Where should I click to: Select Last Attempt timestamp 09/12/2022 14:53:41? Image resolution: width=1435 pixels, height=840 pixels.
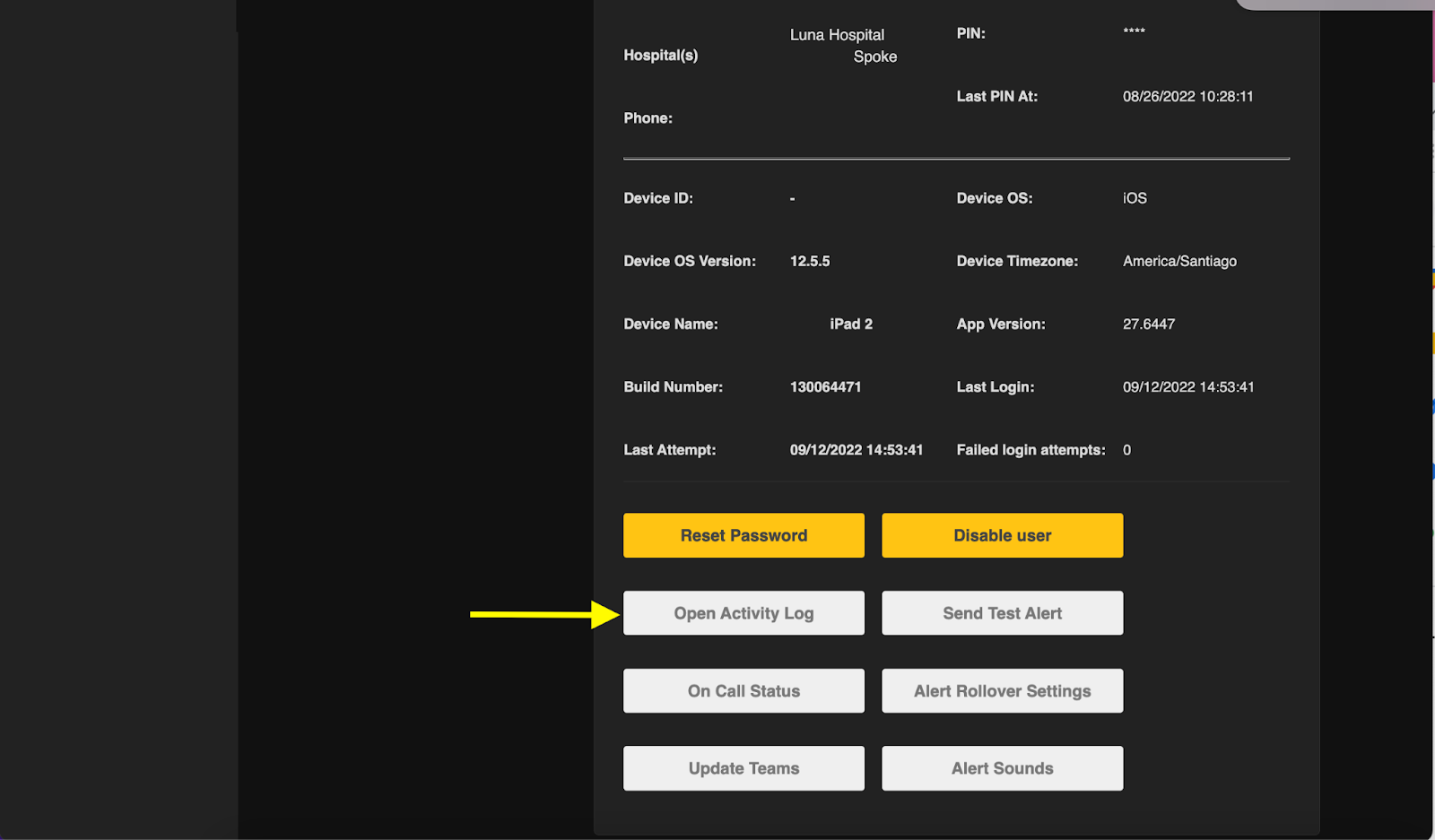(x=856, y=450)
